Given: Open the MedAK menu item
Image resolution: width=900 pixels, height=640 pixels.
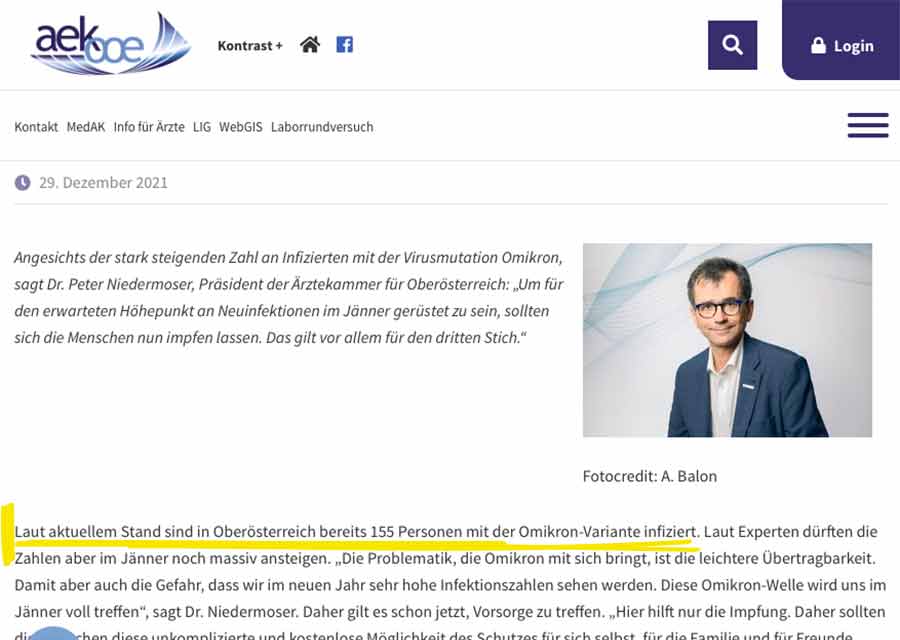Looking at the screenshot, I should point(86,127).
